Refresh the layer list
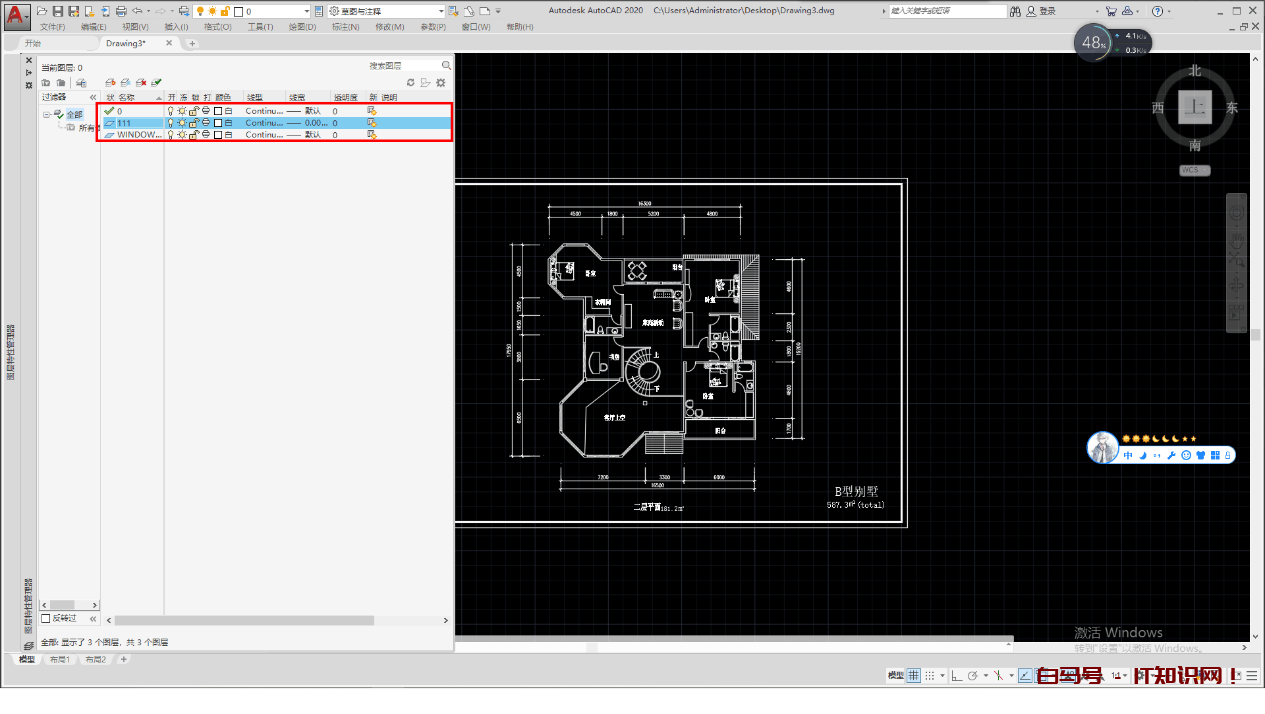The image size is (1265, 714). pyautogui.click(x=411, y=82)
